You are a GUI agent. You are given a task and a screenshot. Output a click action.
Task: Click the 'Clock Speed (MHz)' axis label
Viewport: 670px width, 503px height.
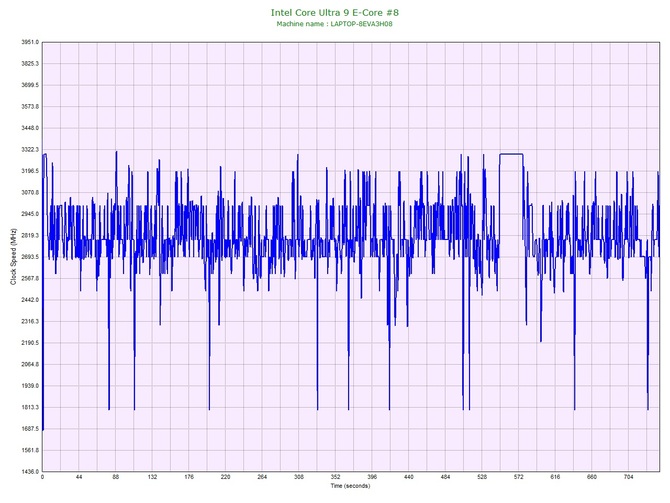pos(13,257)
